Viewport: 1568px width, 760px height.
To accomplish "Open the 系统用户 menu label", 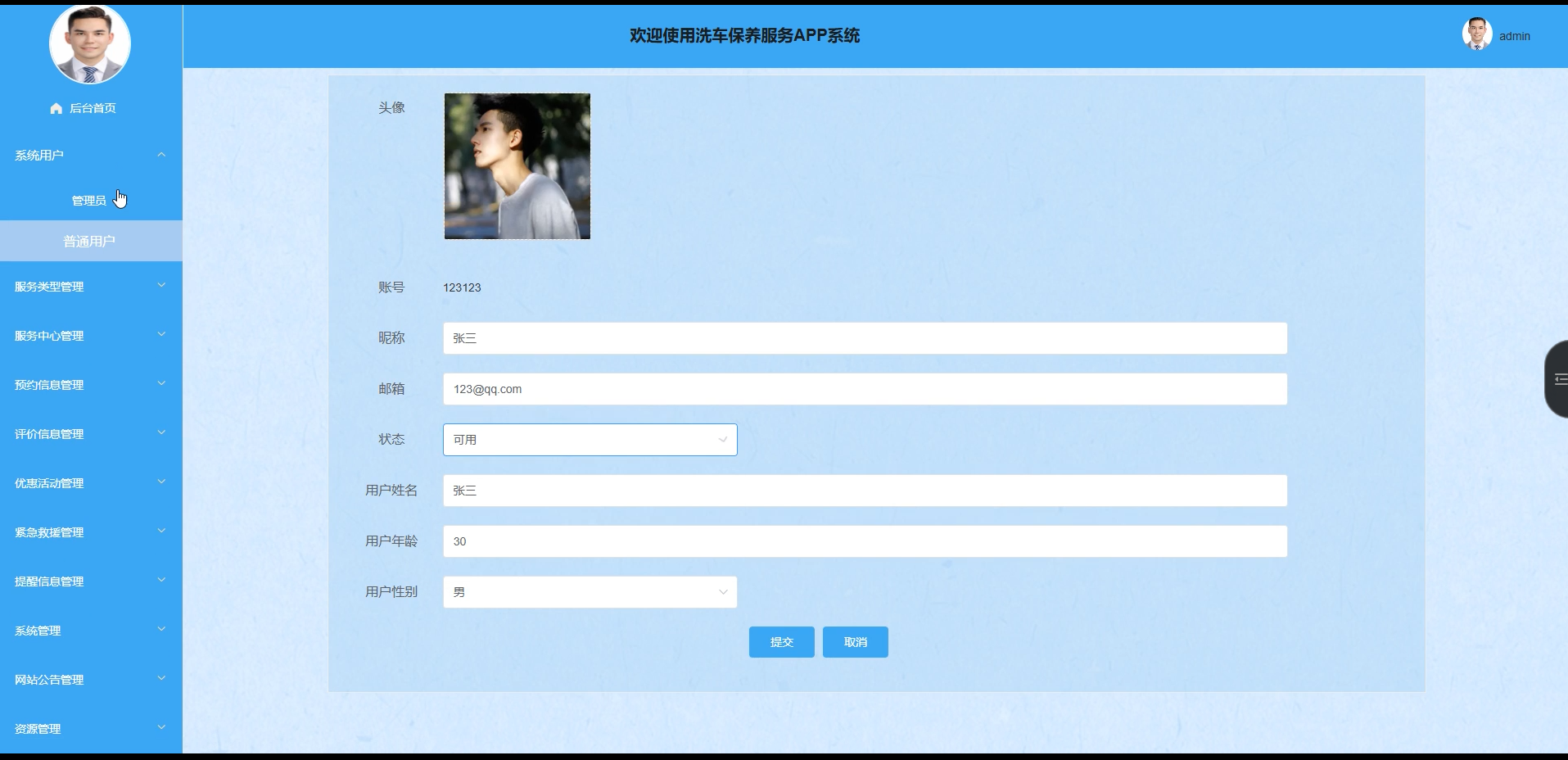I will tap(38, 155).
